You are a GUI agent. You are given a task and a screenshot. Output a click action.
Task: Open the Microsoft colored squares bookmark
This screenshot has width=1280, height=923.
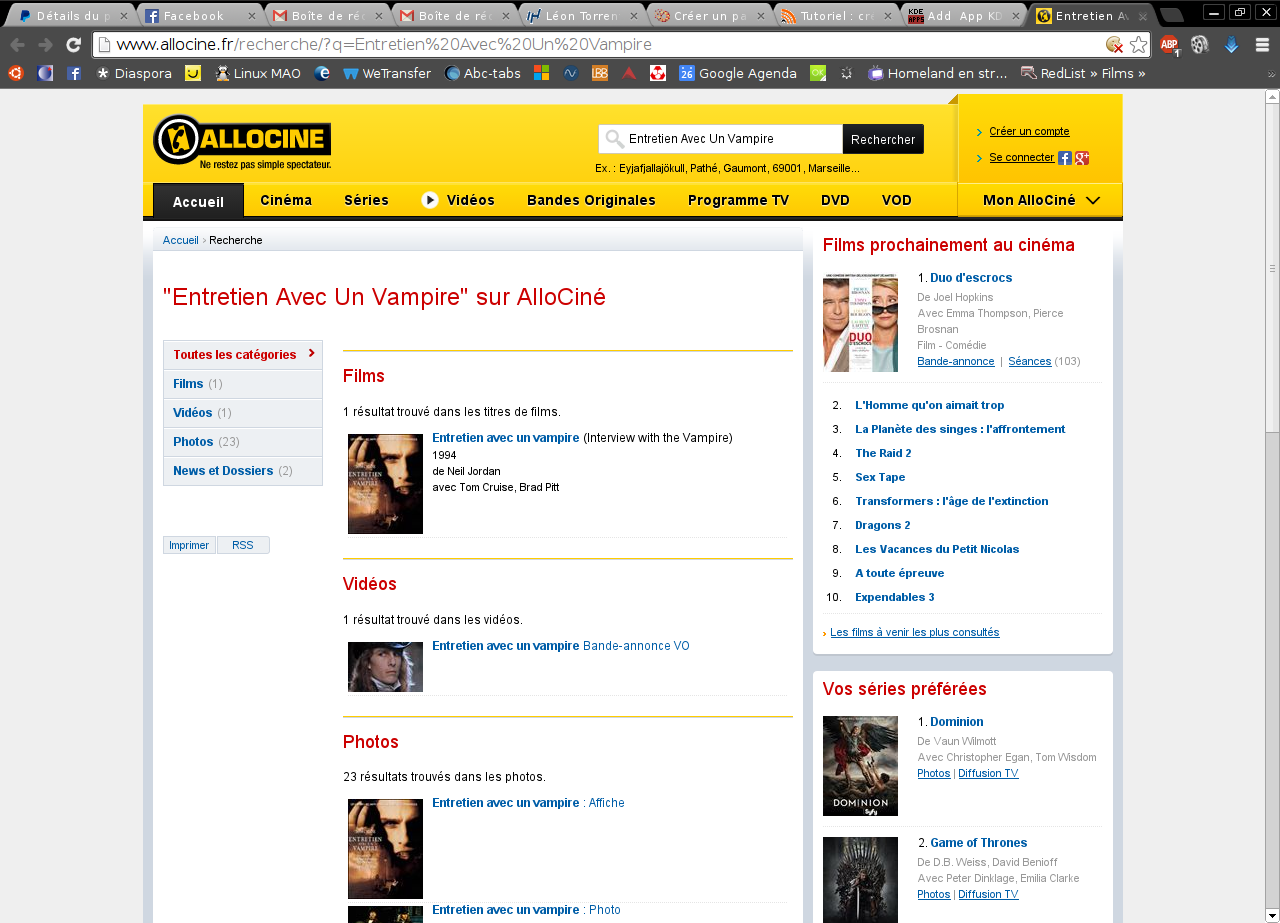coord(541,73)
